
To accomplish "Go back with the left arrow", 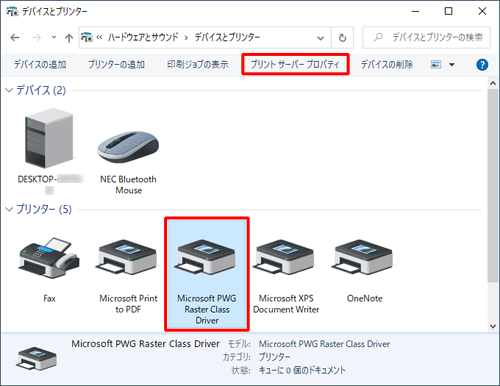I will [x=15, y=38].
